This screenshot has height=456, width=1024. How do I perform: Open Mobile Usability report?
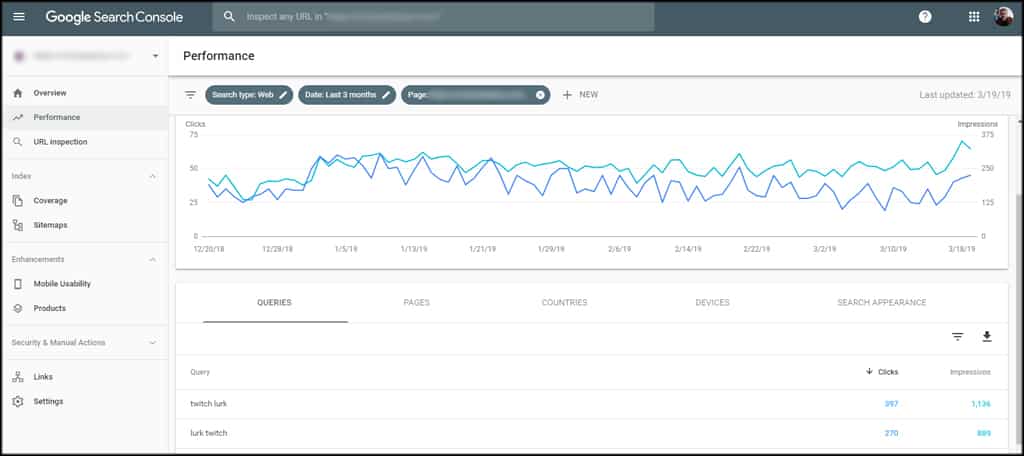click(x=62, y=284)
